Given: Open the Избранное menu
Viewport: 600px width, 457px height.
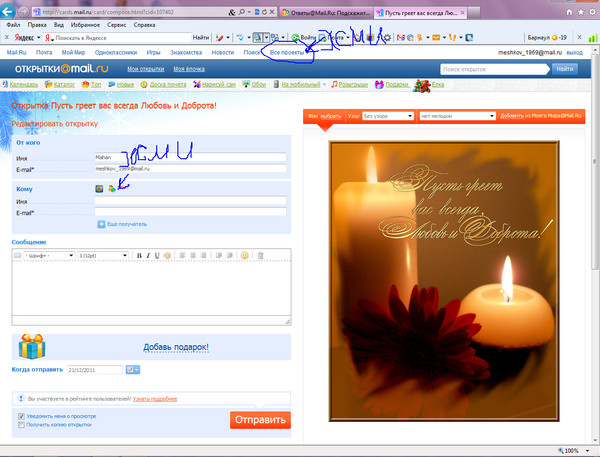Looking at the screenshot, I should (x=85, y=25).
